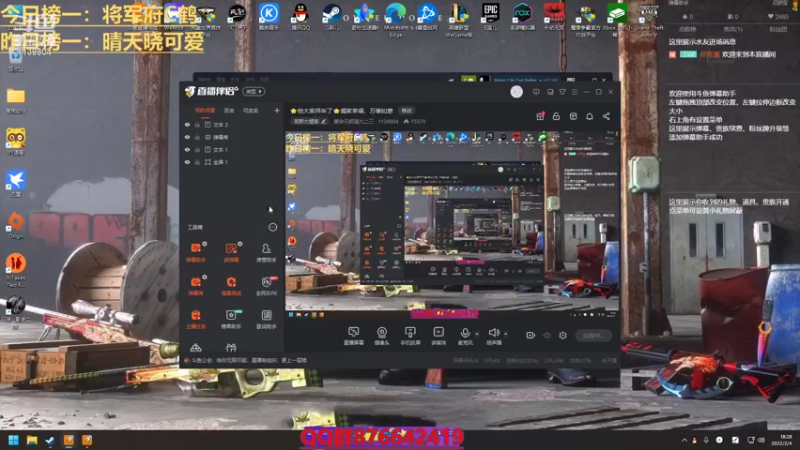Click the start streaming button
This screenshot has width=800, height=450.
click(x=593, y=335)
